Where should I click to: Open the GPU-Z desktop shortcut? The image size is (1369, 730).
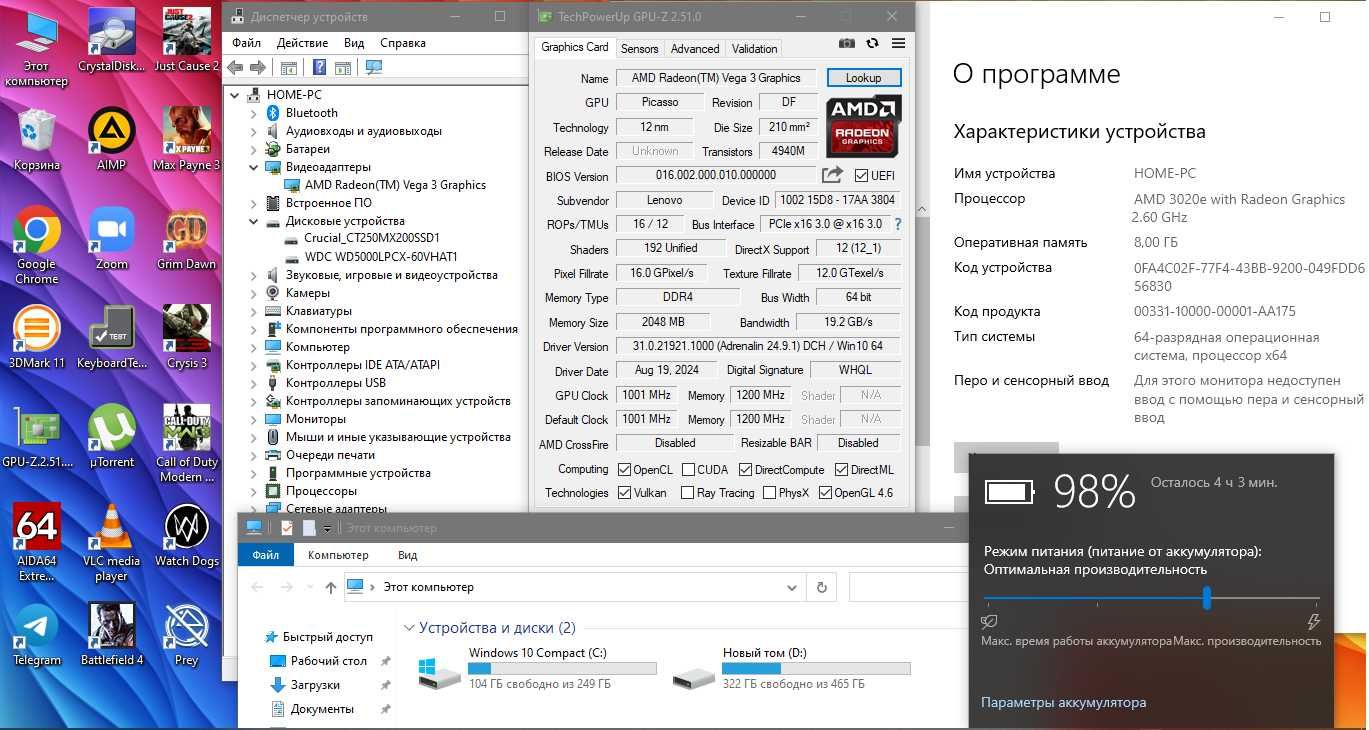37,437
